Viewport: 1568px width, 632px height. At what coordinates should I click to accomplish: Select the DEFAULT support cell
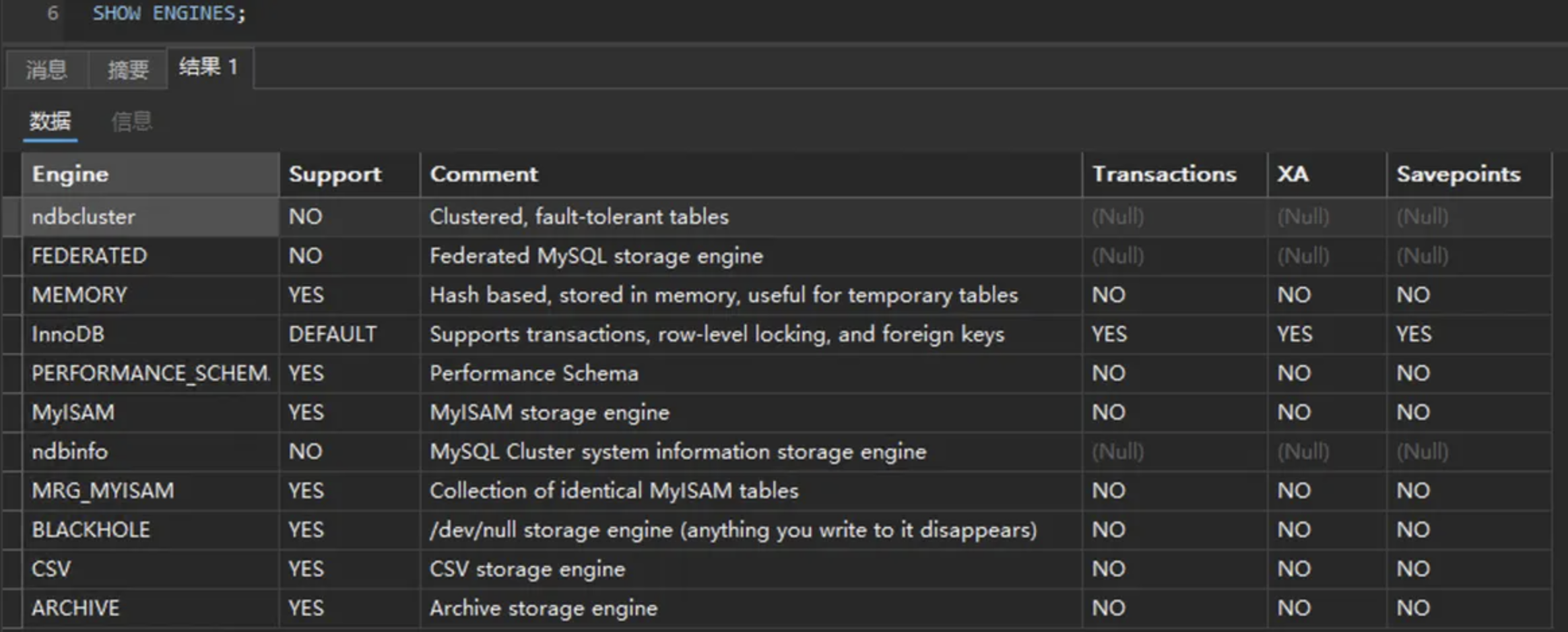333,334
